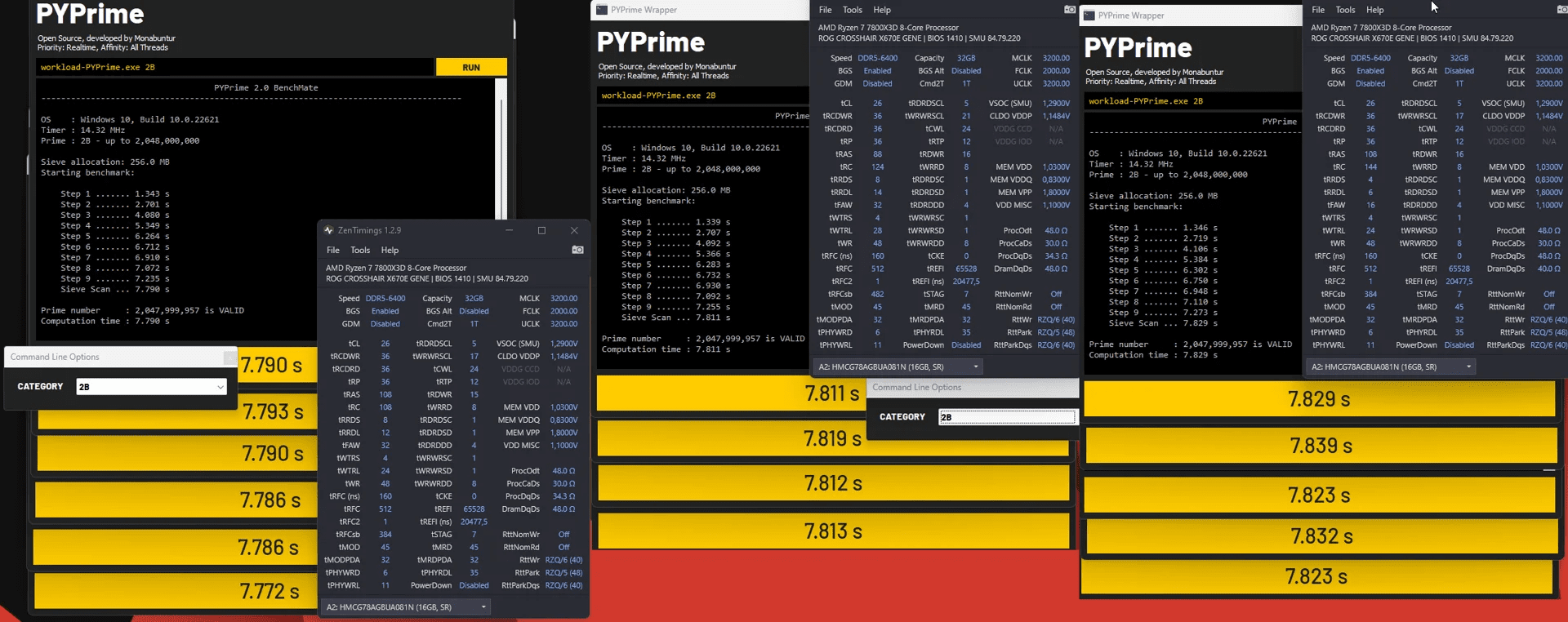Screen dimensions: 1568x622
Task: Select the 7.839 s result bar
Action: (1321, 446)
